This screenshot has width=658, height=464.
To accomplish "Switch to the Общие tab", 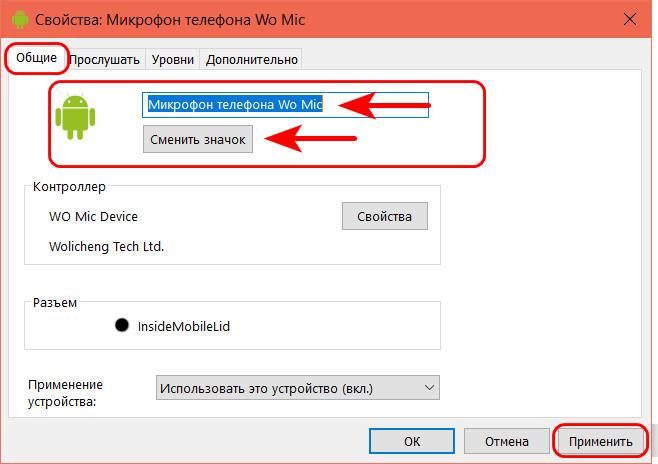I will (37, 58).
